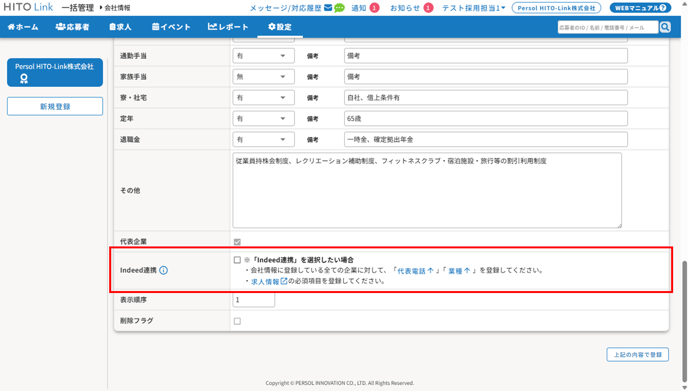Open the WEBマニュアル help button

[640, 8]
